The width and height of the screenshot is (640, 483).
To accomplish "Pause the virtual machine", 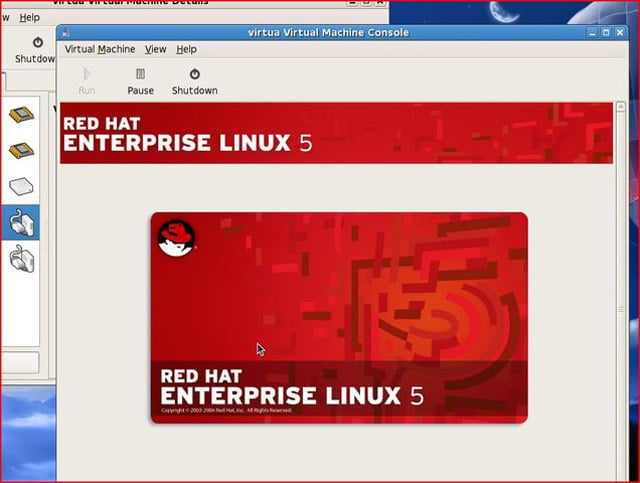I will (x=140, y=81).
